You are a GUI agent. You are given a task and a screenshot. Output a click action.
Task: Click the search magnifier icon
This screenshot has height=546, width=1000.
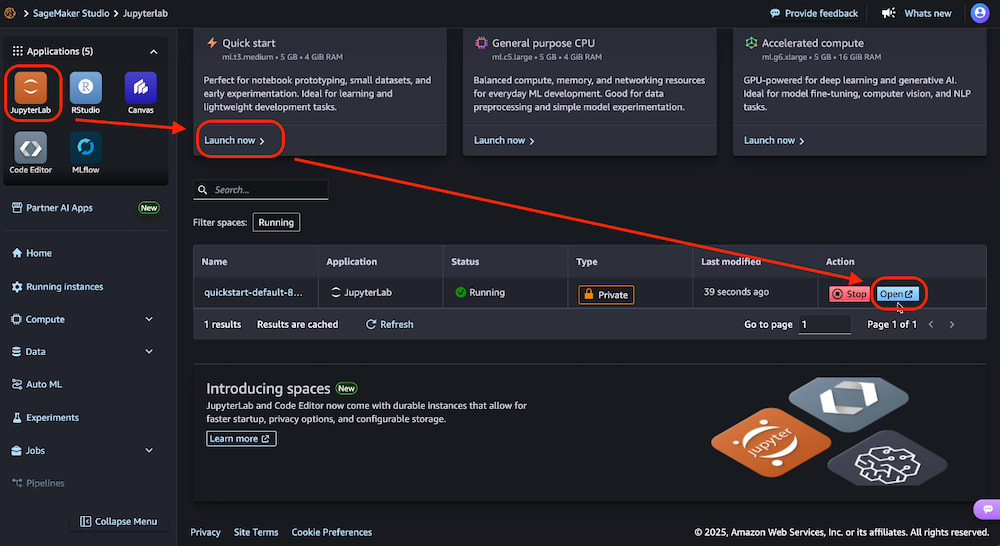point(203,189)
